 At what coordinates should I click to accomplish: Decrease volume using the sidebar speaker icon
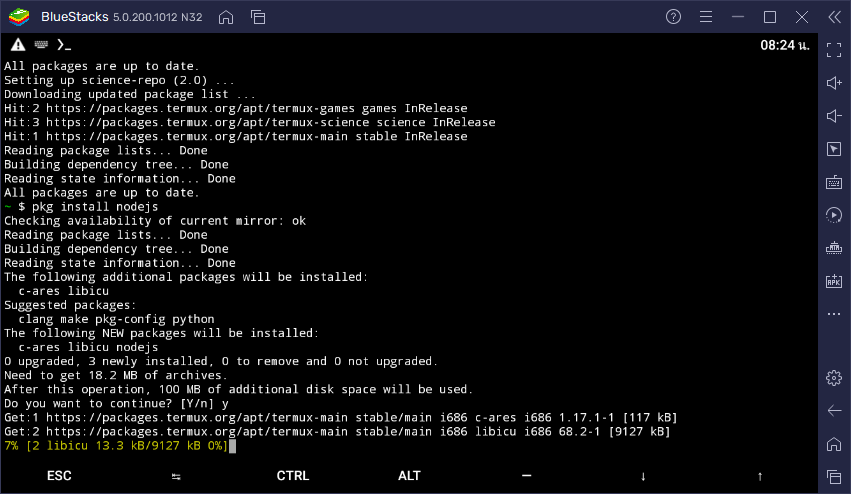(x=834, y=116)
